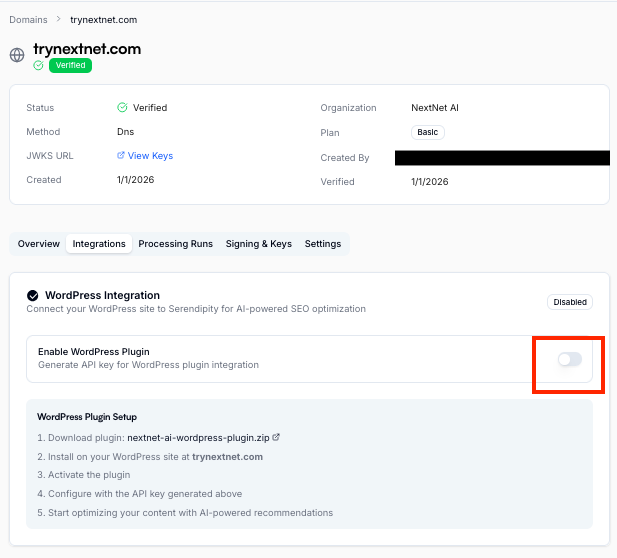The height and width of the screenshot is (558, 617).
Task: Click the globe icon beside trynextnet.com heading
Action: coord(17,55)
